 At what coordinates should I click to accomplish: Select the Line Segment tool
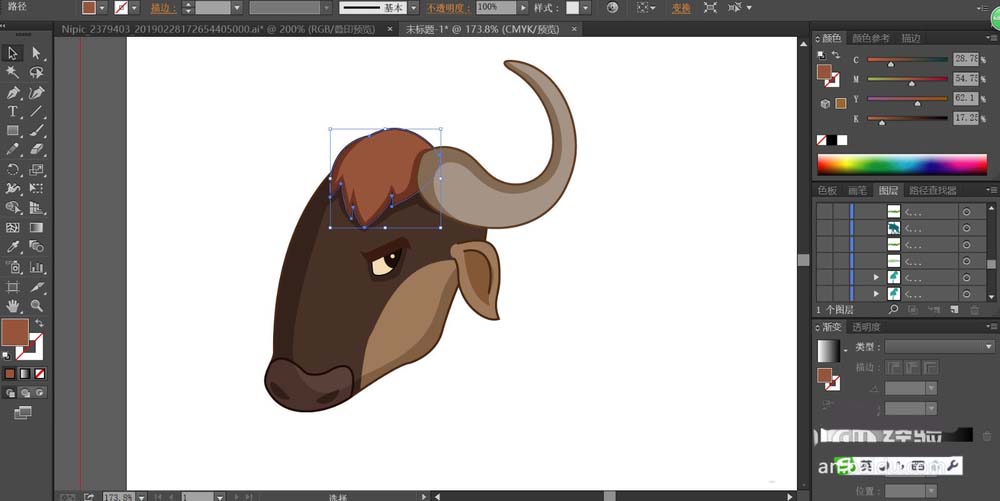click(x=36, y=111)
